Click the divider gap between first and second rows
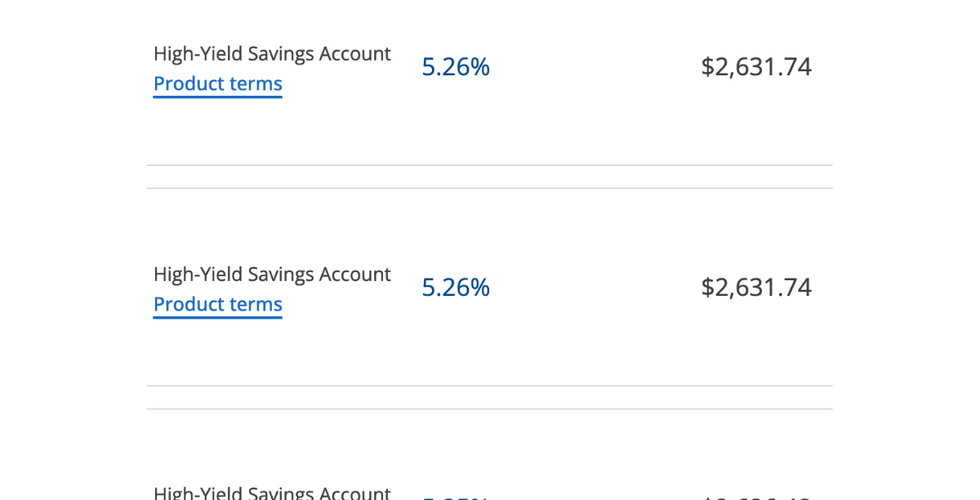Viewport: 980px width, 500px height. pyautogui.click(x=489, y=177)
